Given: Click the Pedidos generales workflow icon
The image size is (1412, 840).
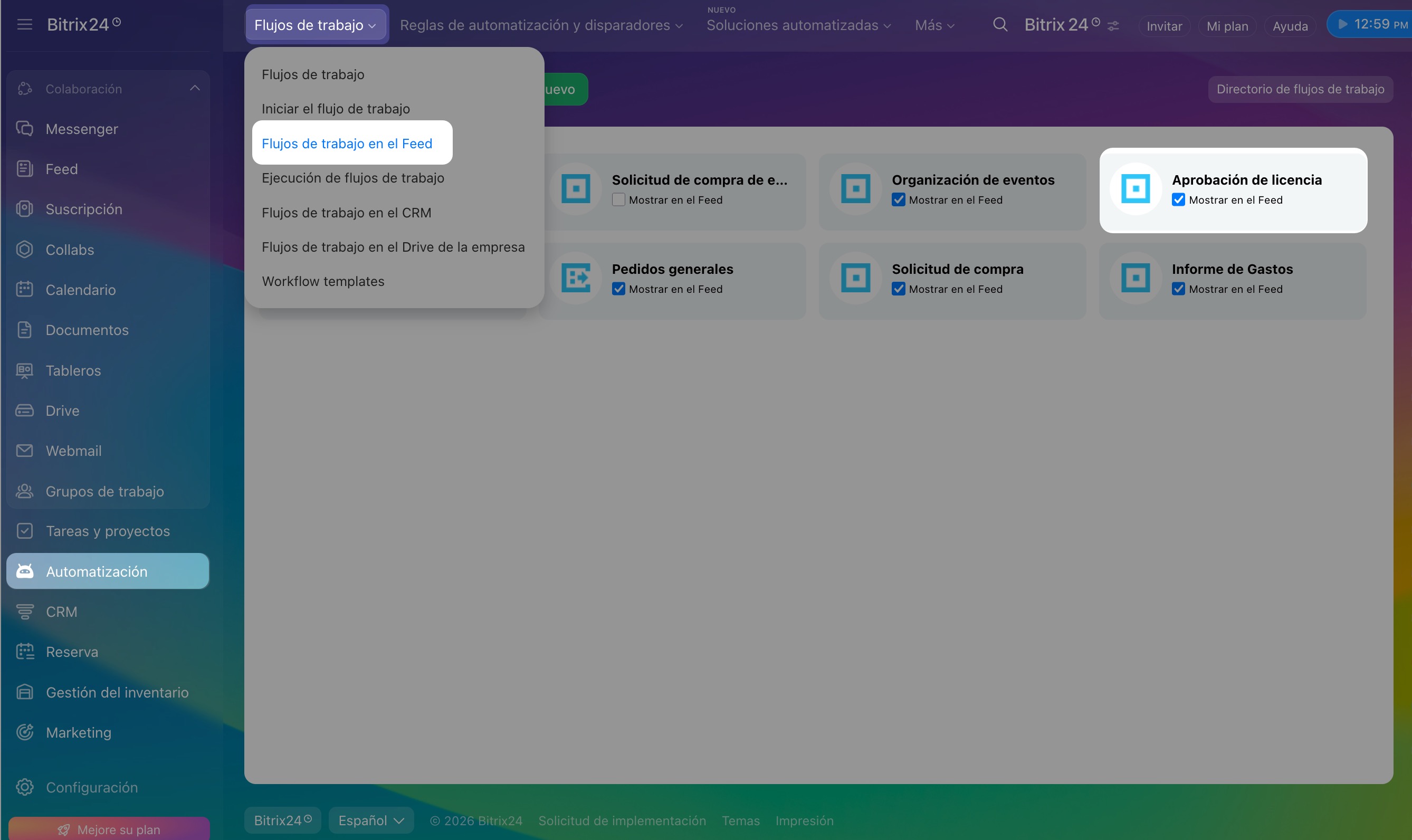Looking at the screenshot, I should [x=576, y=278].
